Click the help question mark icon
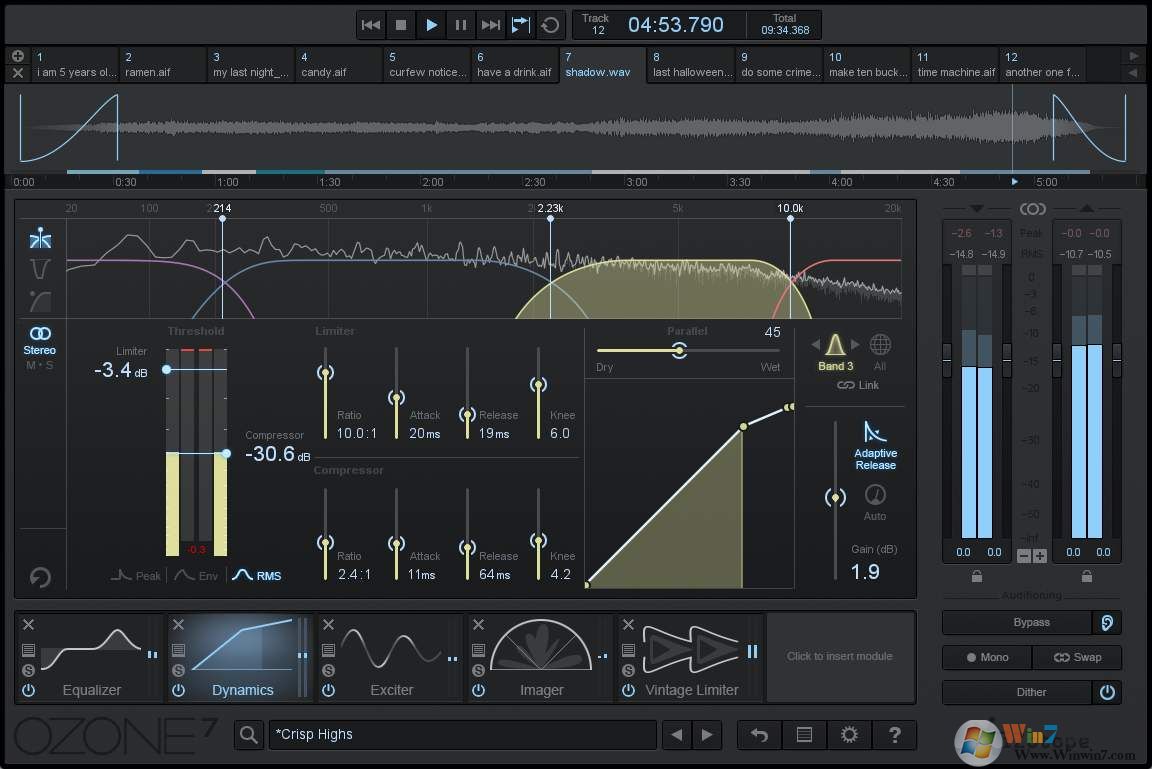The width and height of the screenshot is (1152, 769). click(894, 734)
